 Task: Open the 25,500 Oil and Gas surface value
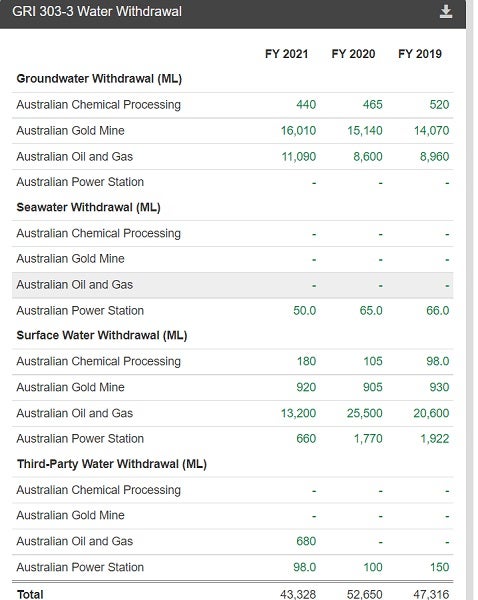[x=364, y=413]
